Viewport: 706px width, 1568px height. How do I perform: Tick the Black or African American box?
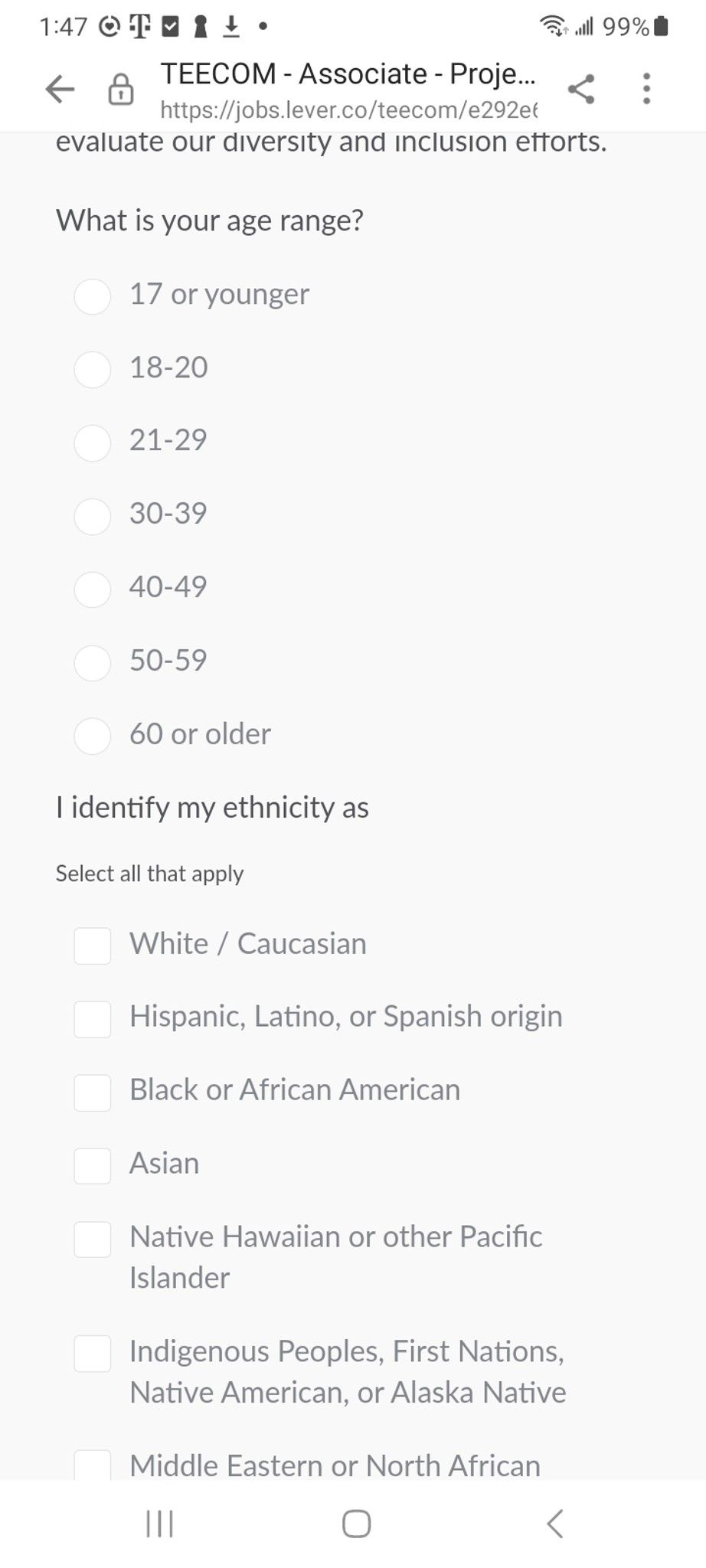[93, 1093]
